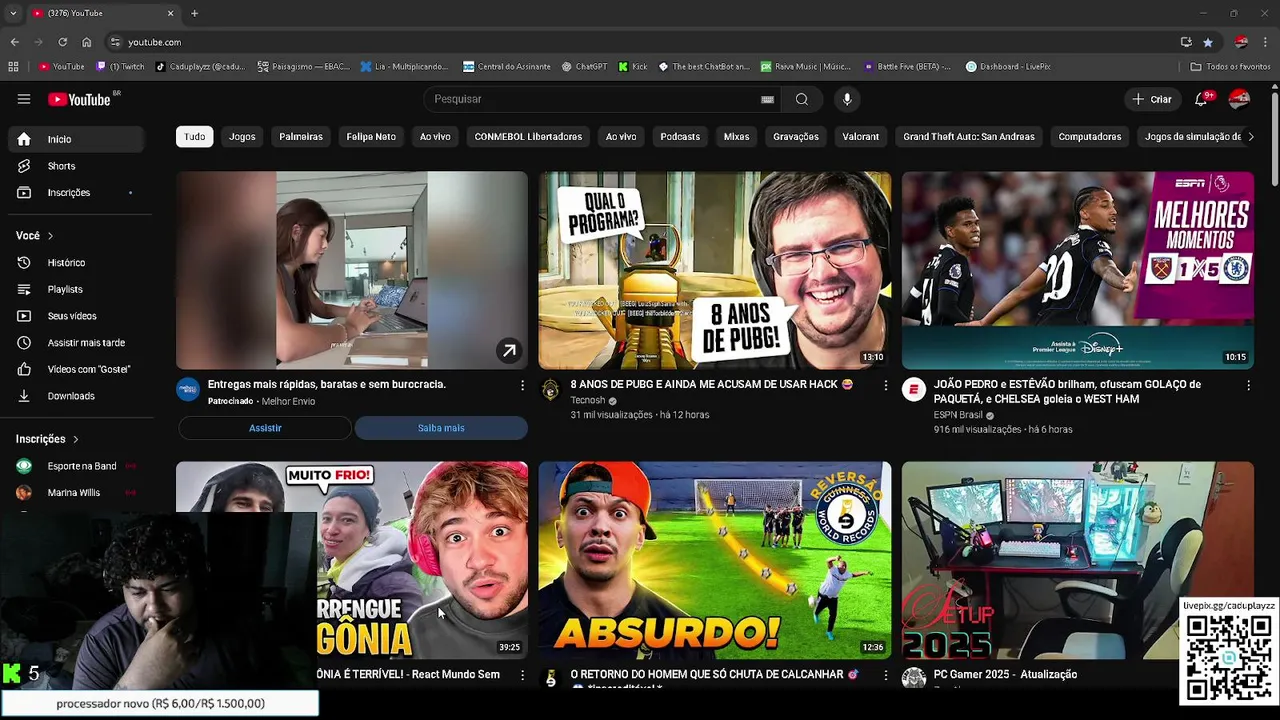Open options menu for JOÃO PEDRO e ESTÊVÃO video
The image size is (1280, 720).
coord(1248,385)
